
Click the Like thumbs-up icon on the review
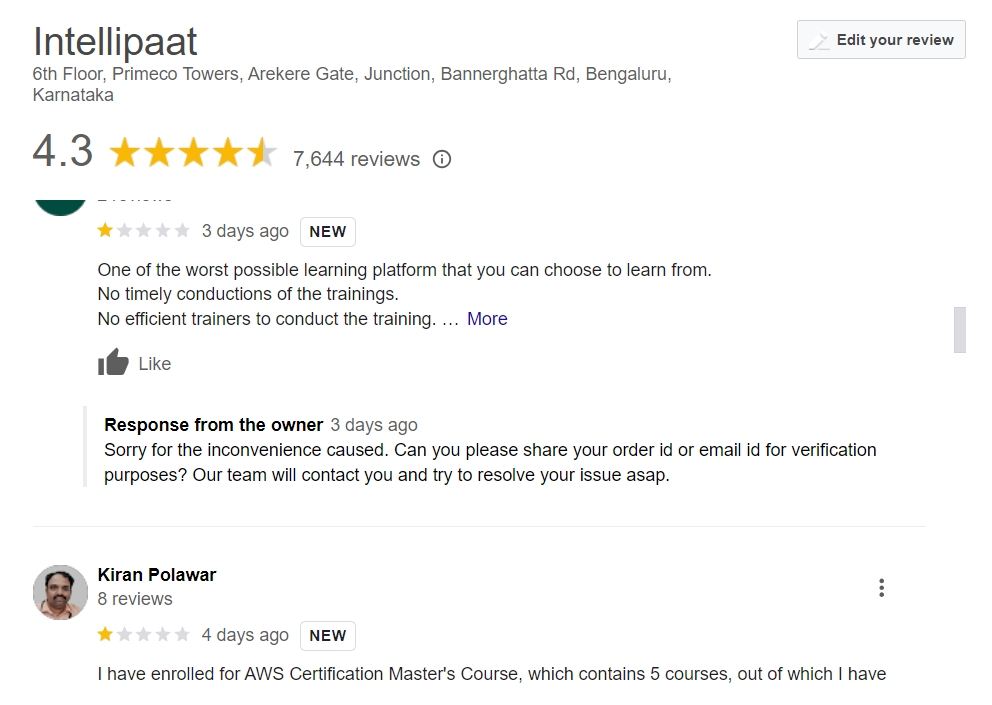click(x=114, y=362)
